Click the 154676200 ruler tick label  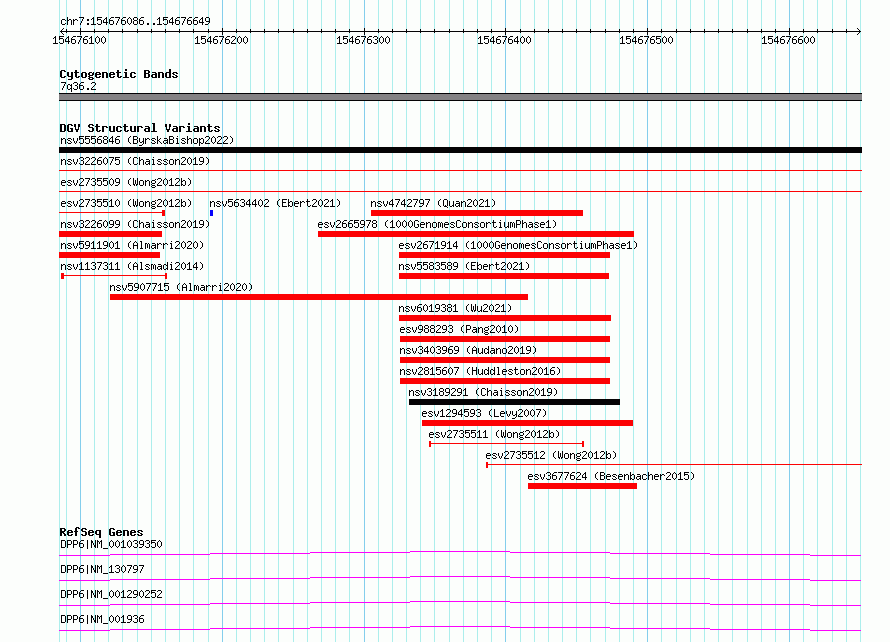point(221,40)
